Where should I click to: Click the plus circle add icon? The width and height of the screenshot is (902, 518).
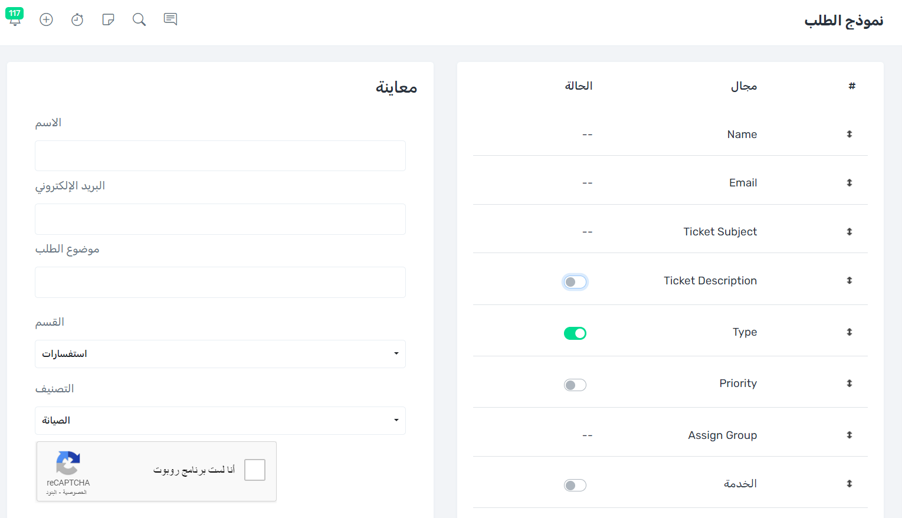tap(46, 20)
